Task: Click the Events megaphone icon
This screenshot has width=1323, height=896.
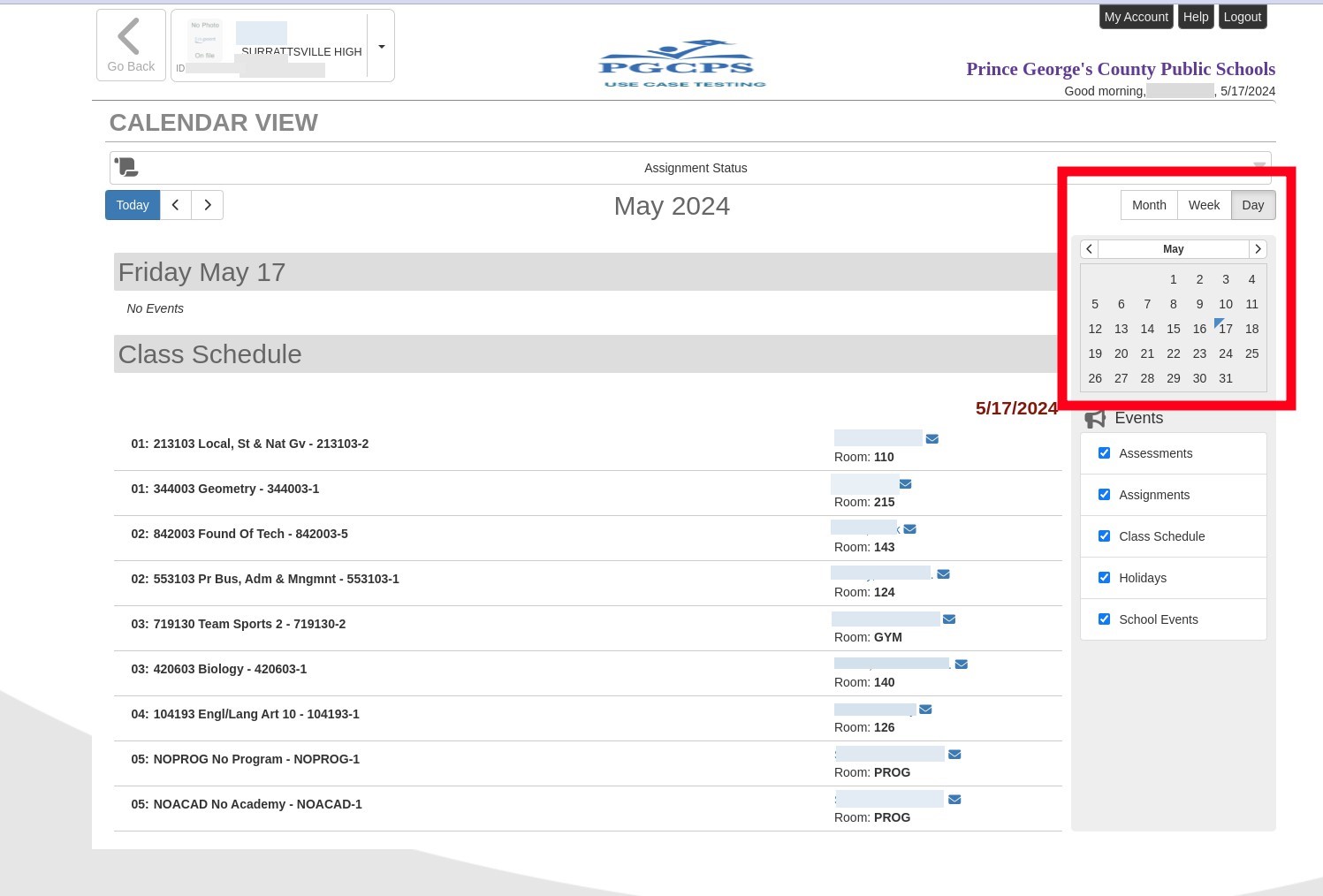Action: 1095,419
